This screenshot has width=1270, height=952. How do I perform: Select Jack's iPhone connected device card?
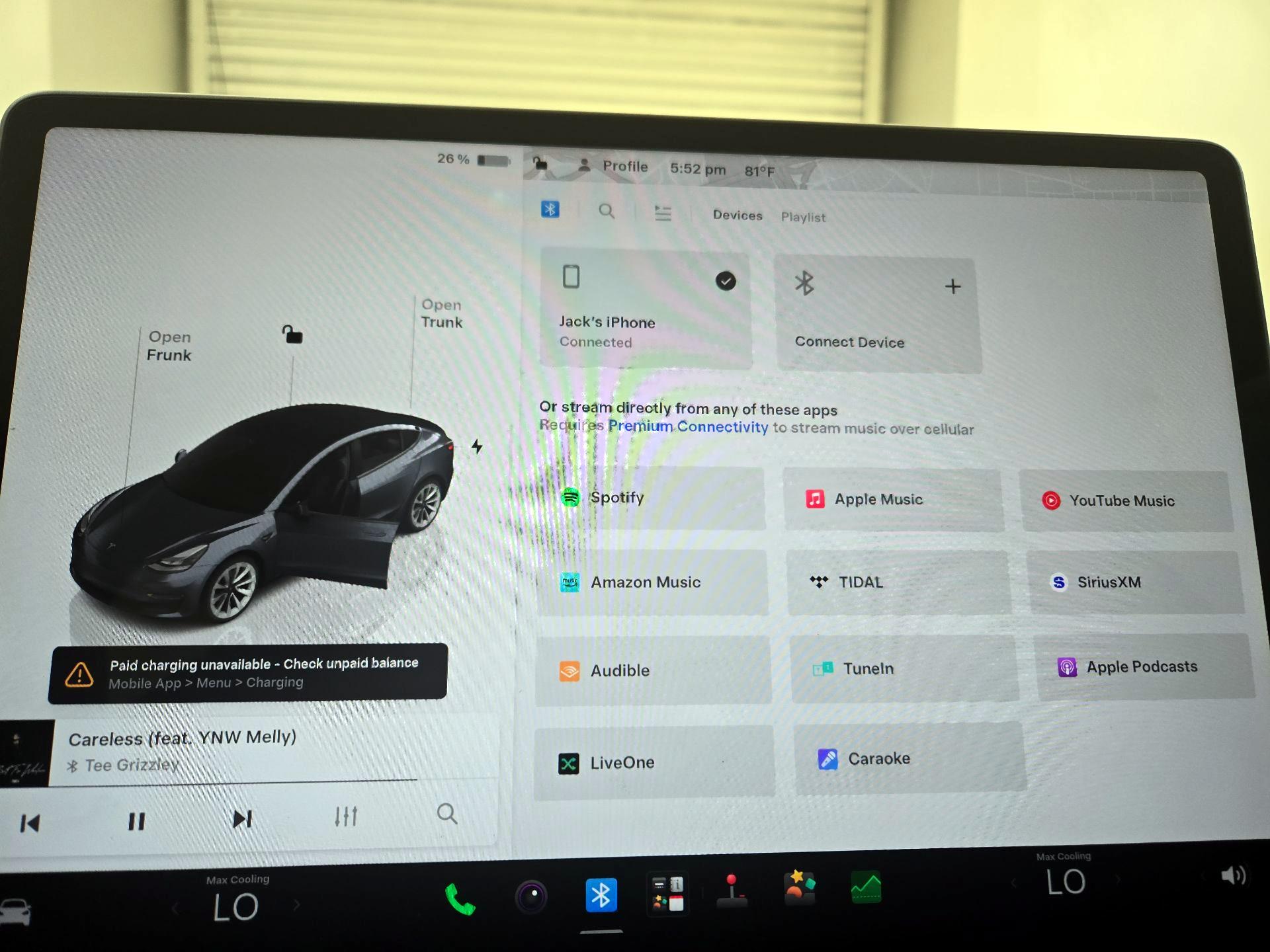(x=646, y=309)
